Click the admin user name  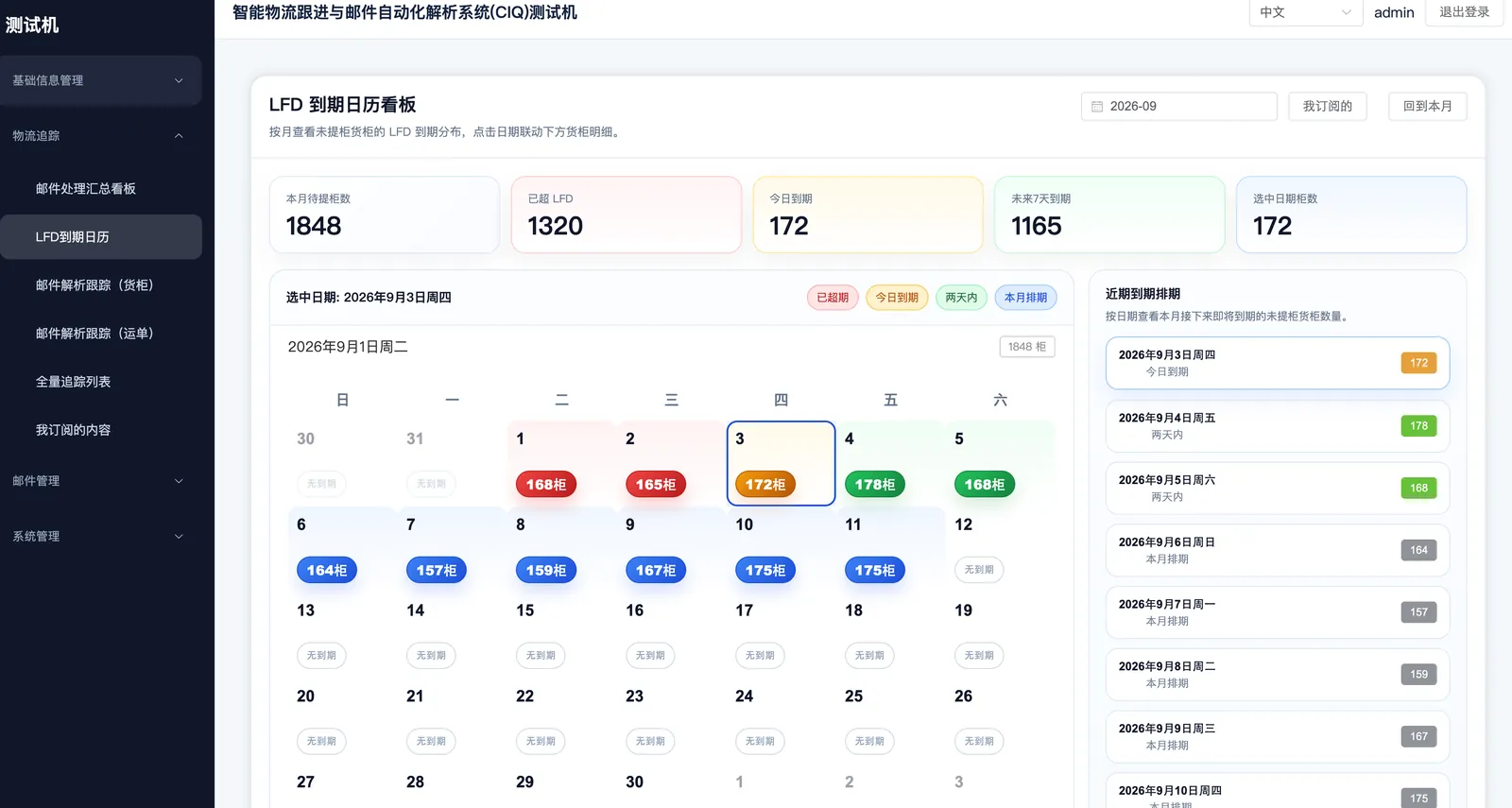click(x=1394, y=12)
